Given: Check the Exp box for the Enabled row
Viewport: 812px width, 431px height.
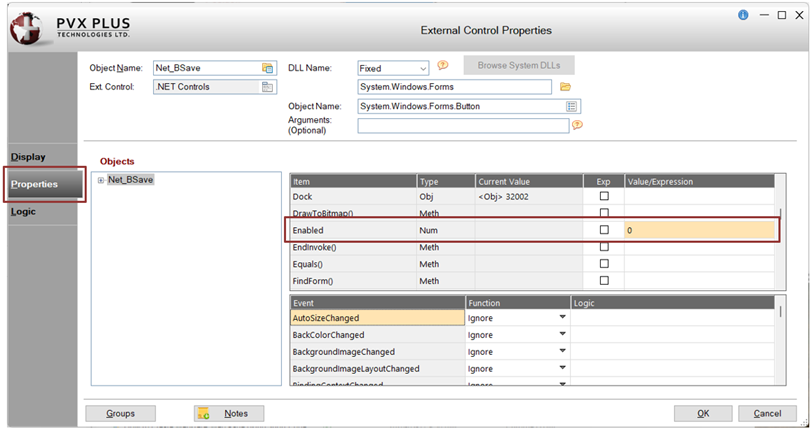Looking at the screenshot, I should (x=604, y=229).
